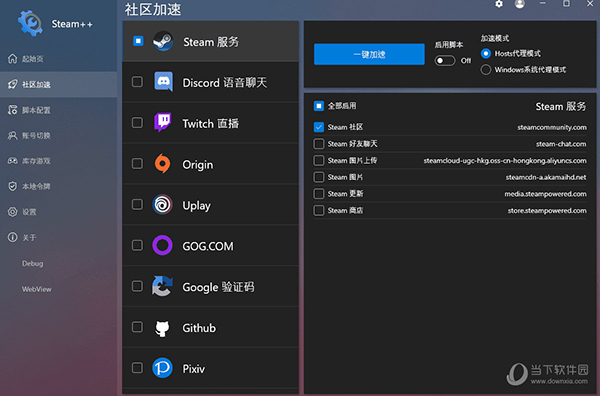Check the Github checkbox
The width and height of the screenshot is (600, 396).
pyautogui.click(x=137, y=327)
